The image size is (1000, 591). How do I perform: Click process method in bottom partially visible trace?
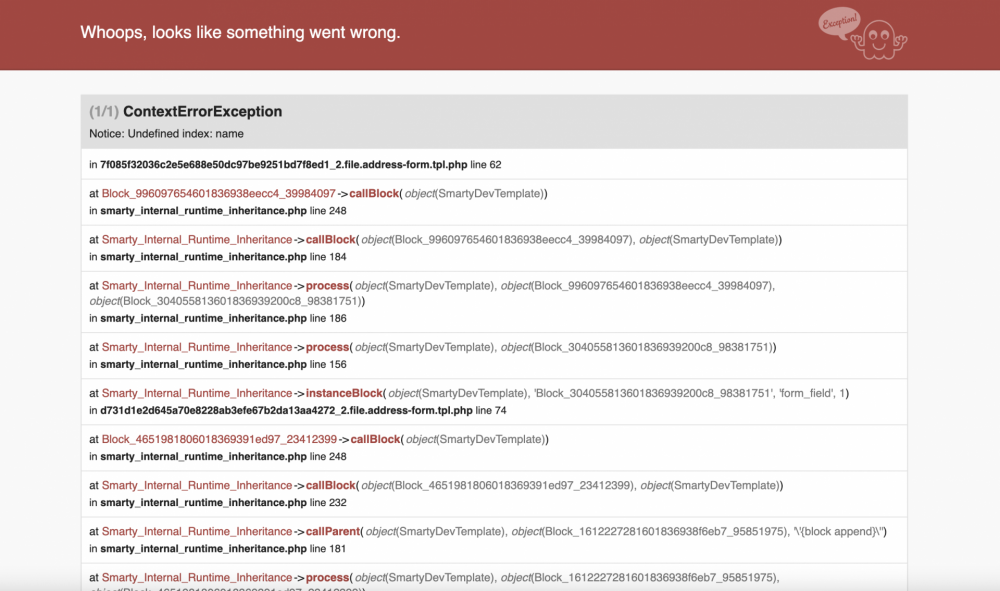click(x=327, y=578)
